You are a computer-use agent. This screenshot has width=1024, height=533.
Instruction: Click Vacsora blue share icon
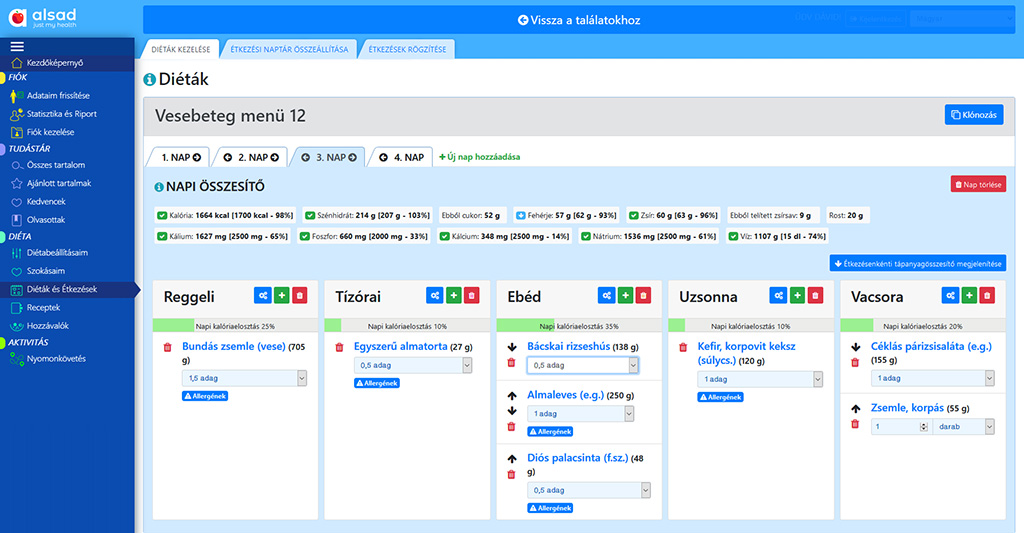(x=950, y=296)
